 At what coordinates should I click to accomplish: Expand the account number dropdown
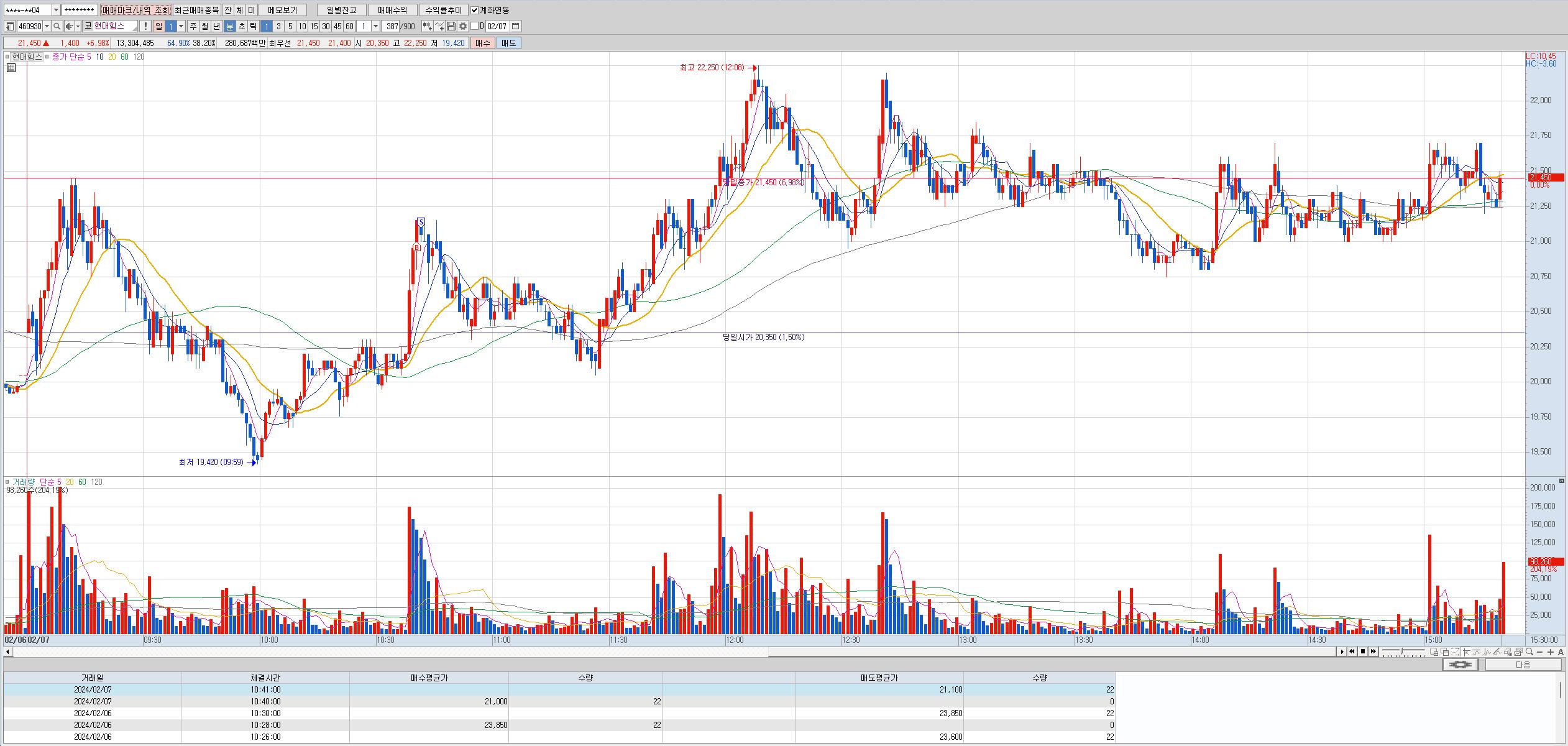click(x=56, y=10)
